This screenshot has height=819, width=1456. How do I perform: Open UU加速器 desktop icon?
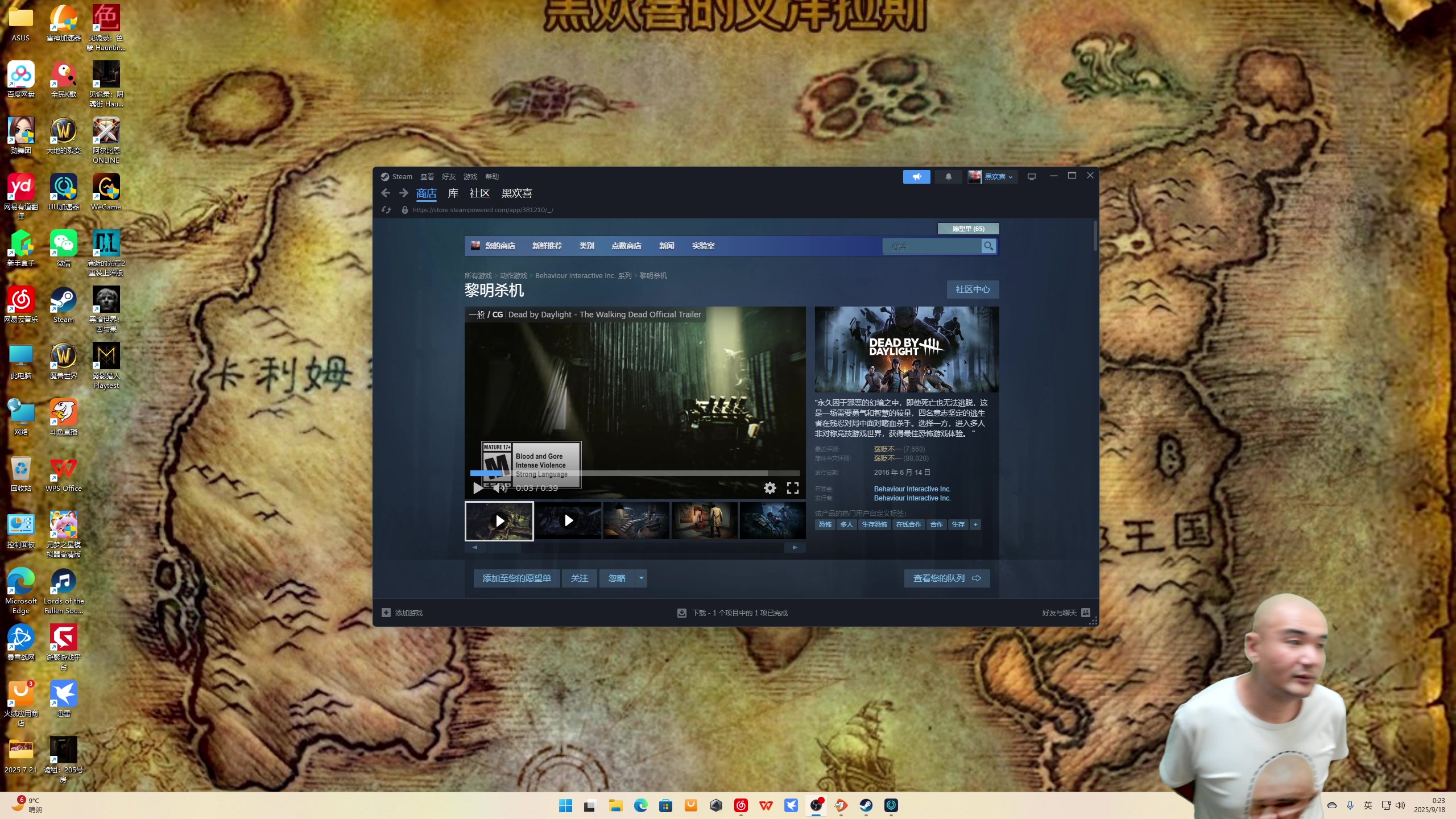tap(64, 192)
